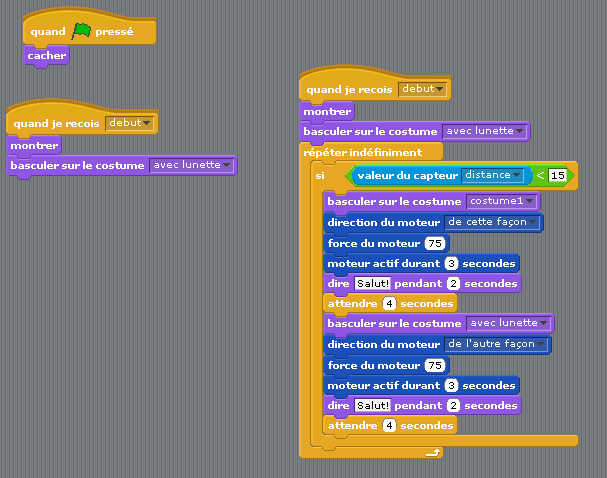Click the second 'direction du moteur' block label
Screen dimensions: 607x478
click(384, 344)
